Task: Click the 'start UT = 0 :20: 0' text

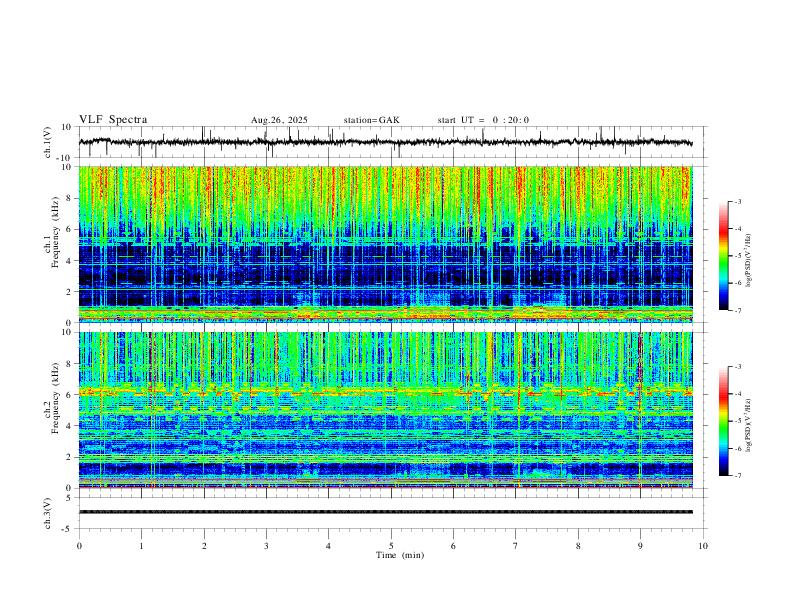Action: point(483,120)
